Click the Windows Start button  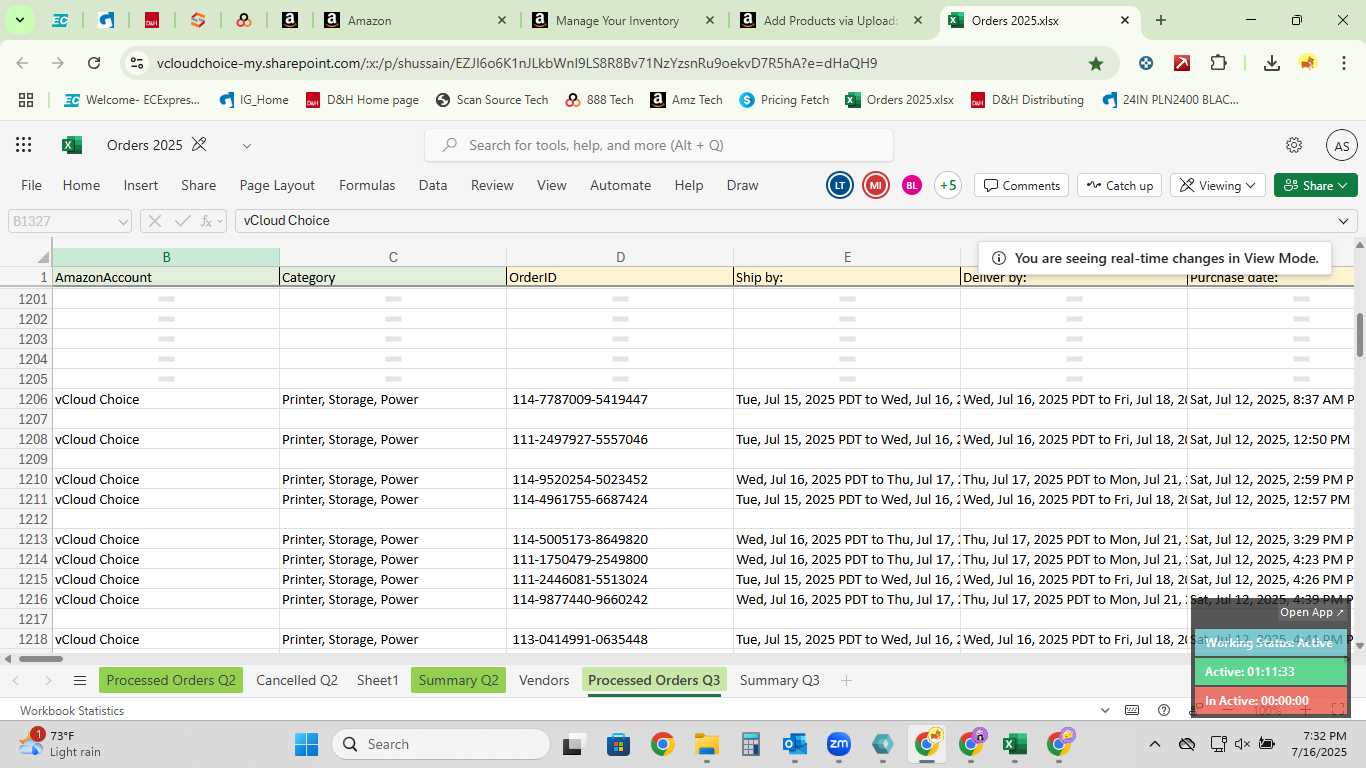(306, 744)
